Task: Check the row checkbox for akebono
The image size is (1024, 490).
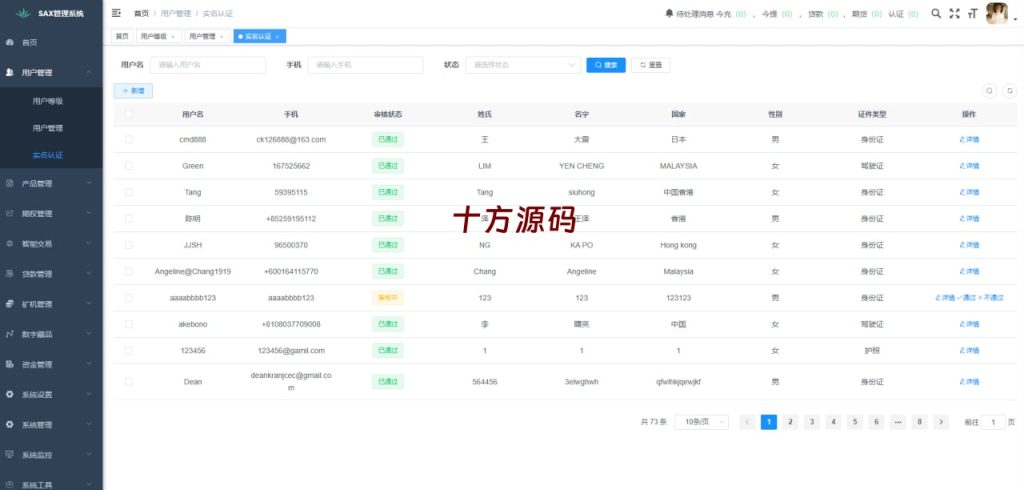Action: coord(129,324)
